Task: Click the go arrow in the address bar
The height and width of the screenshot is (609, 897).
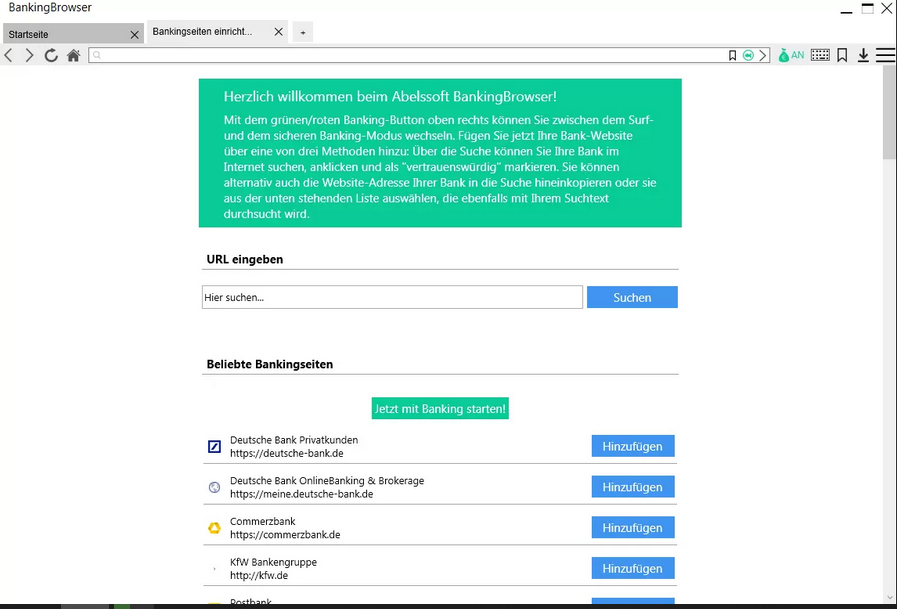Action: pyautogui.click(x=763, y=55)
